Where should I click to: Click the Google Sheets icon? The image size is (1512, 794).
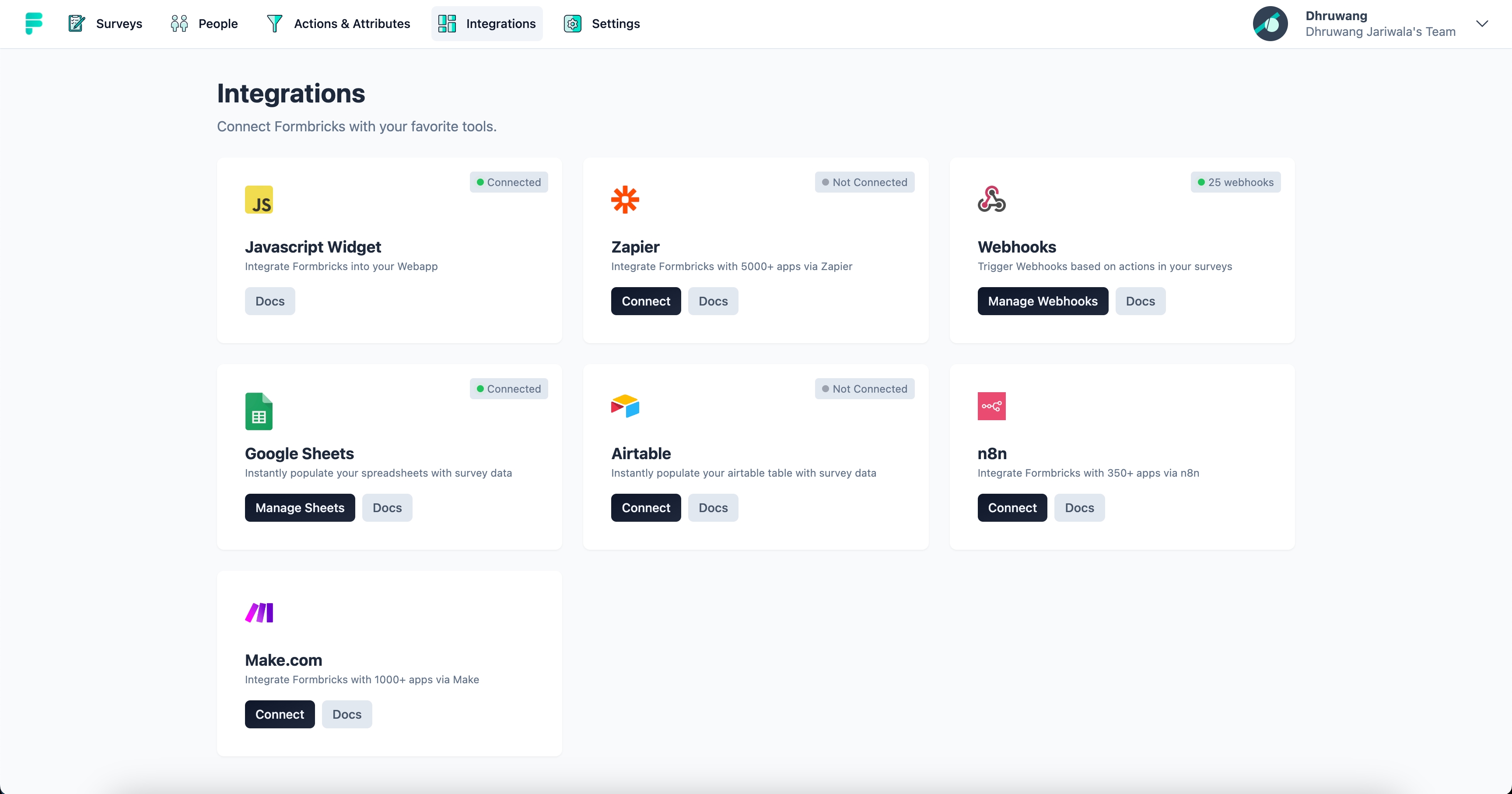tap(258, 411)
